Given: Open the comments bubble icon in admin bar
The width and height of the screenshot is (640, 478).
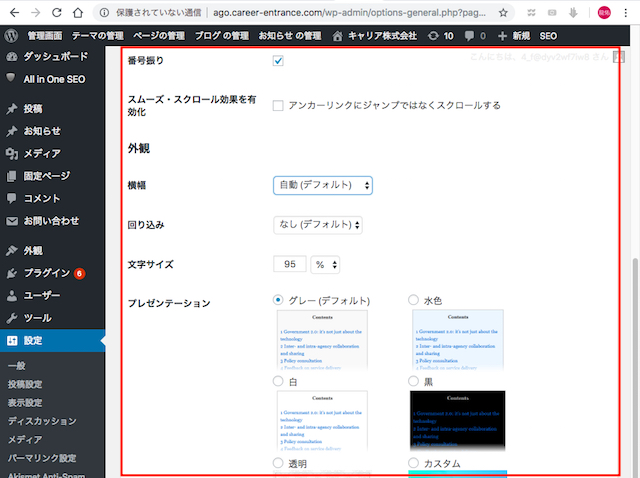Looking at the screenshot, I should 471,35.
